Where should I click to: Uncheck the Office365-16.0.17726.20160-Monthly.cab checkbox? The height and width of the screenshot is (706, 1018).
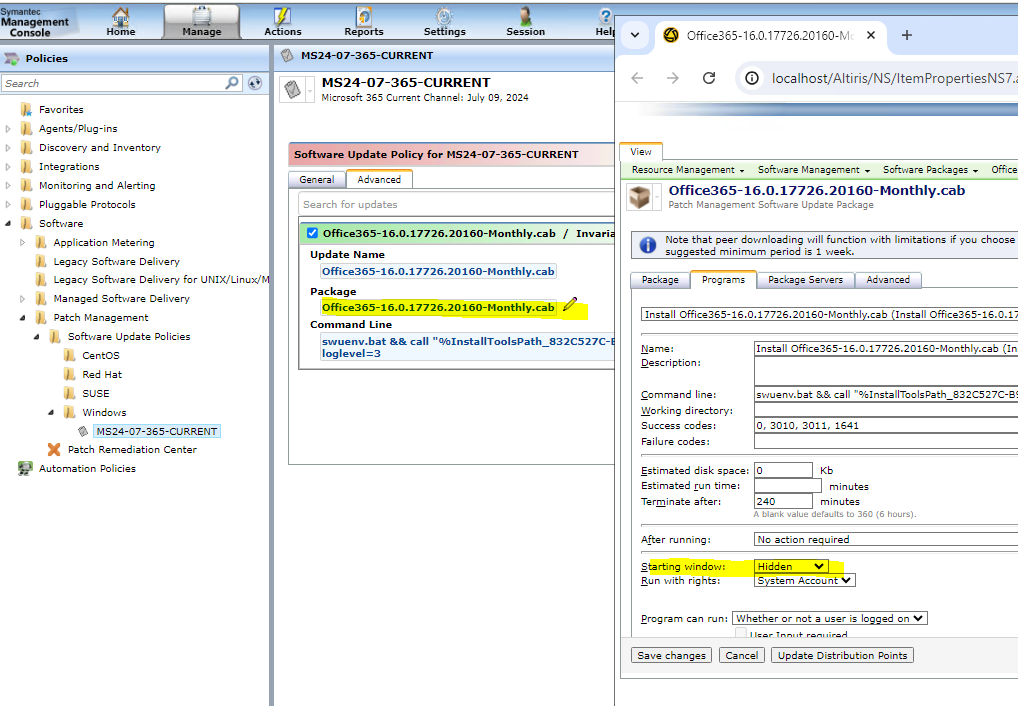(x=312, y=233)
